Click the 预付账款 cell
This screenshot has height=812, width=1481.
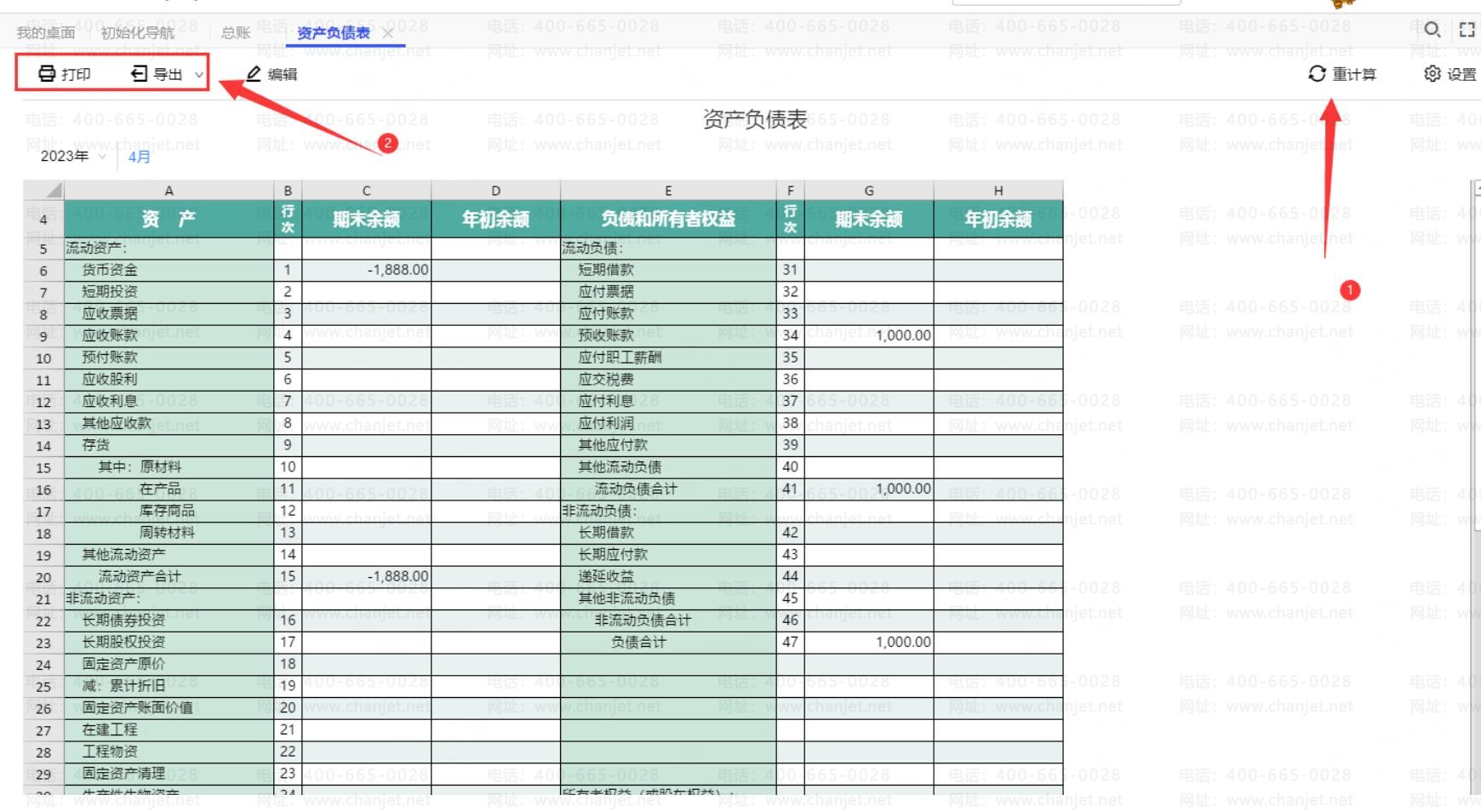169,357
